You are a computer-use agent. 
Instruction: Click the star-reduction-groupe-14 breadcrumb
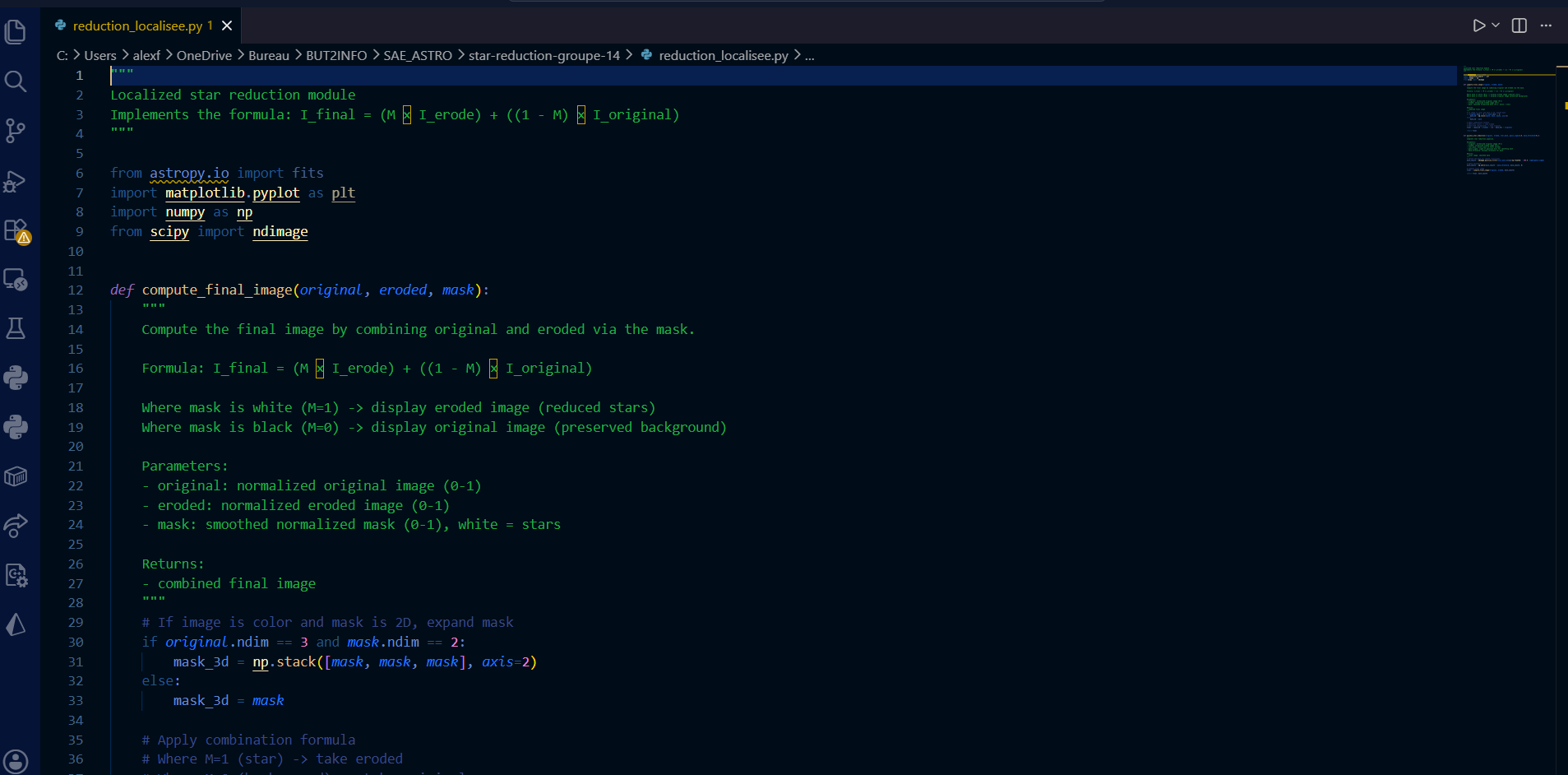click(544, 55)
